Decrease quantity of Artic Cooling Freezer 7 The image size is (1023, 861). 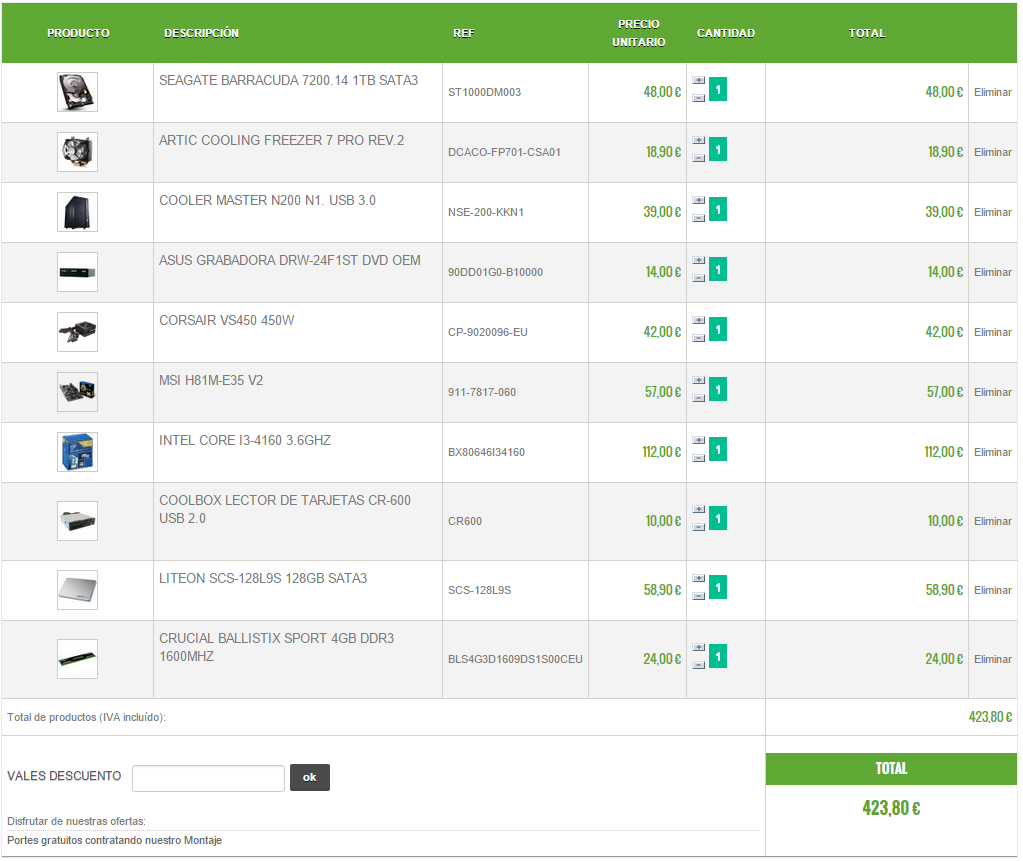tap(699, 158)
